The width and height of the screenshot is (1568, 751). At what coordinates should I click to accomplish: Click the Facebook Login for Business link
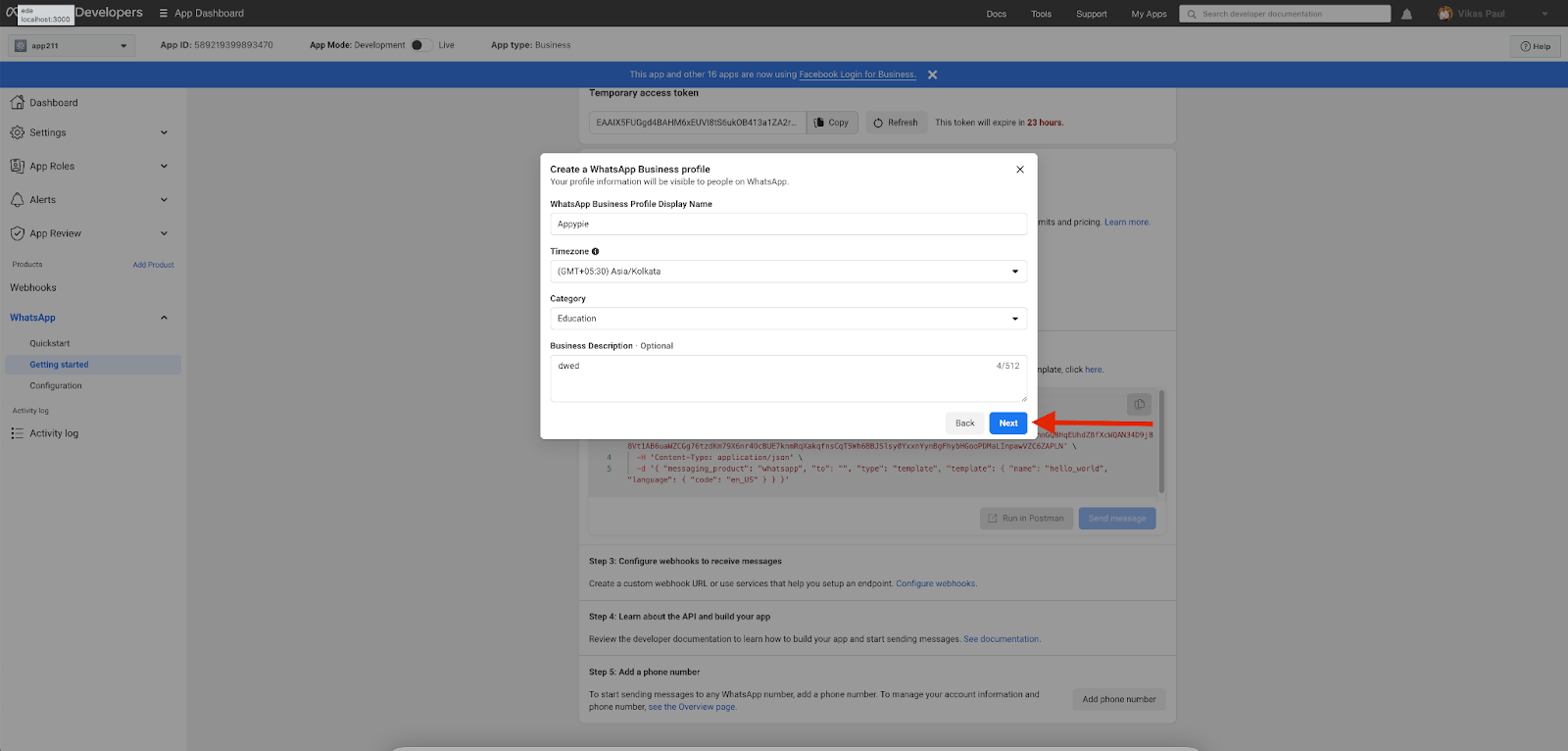click(x=857, y=75)
